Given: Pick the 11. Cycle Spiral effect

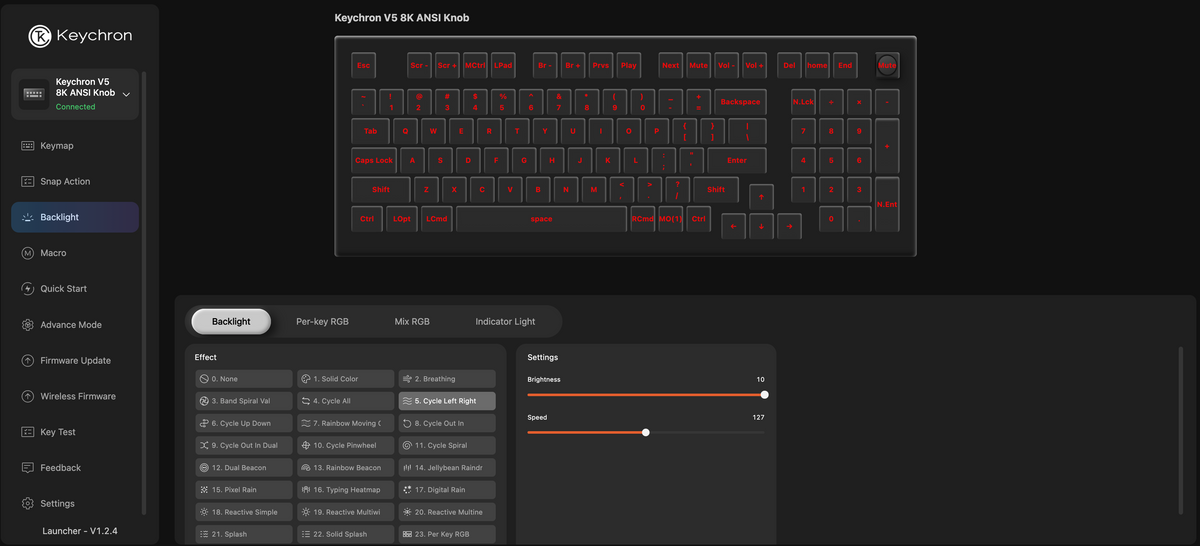Looking at the screenshot, I should 447,445.
